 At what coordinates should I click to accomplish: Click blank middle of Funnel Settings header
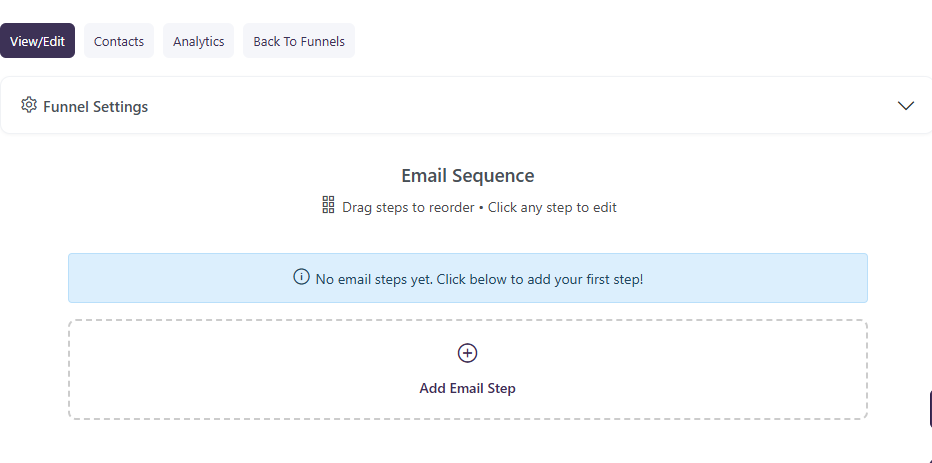tap(500, 106)
